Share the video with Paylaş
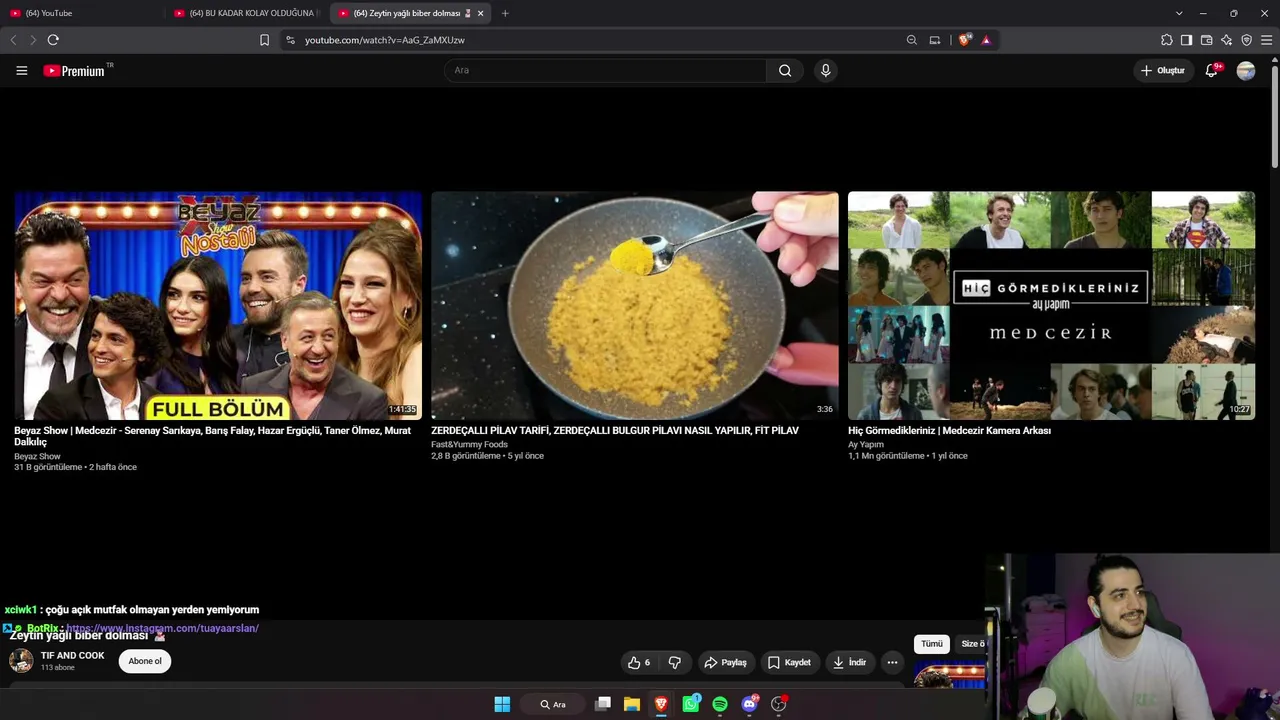The width and height of the screenshot is (1280, 720). [x=726, y=662]
